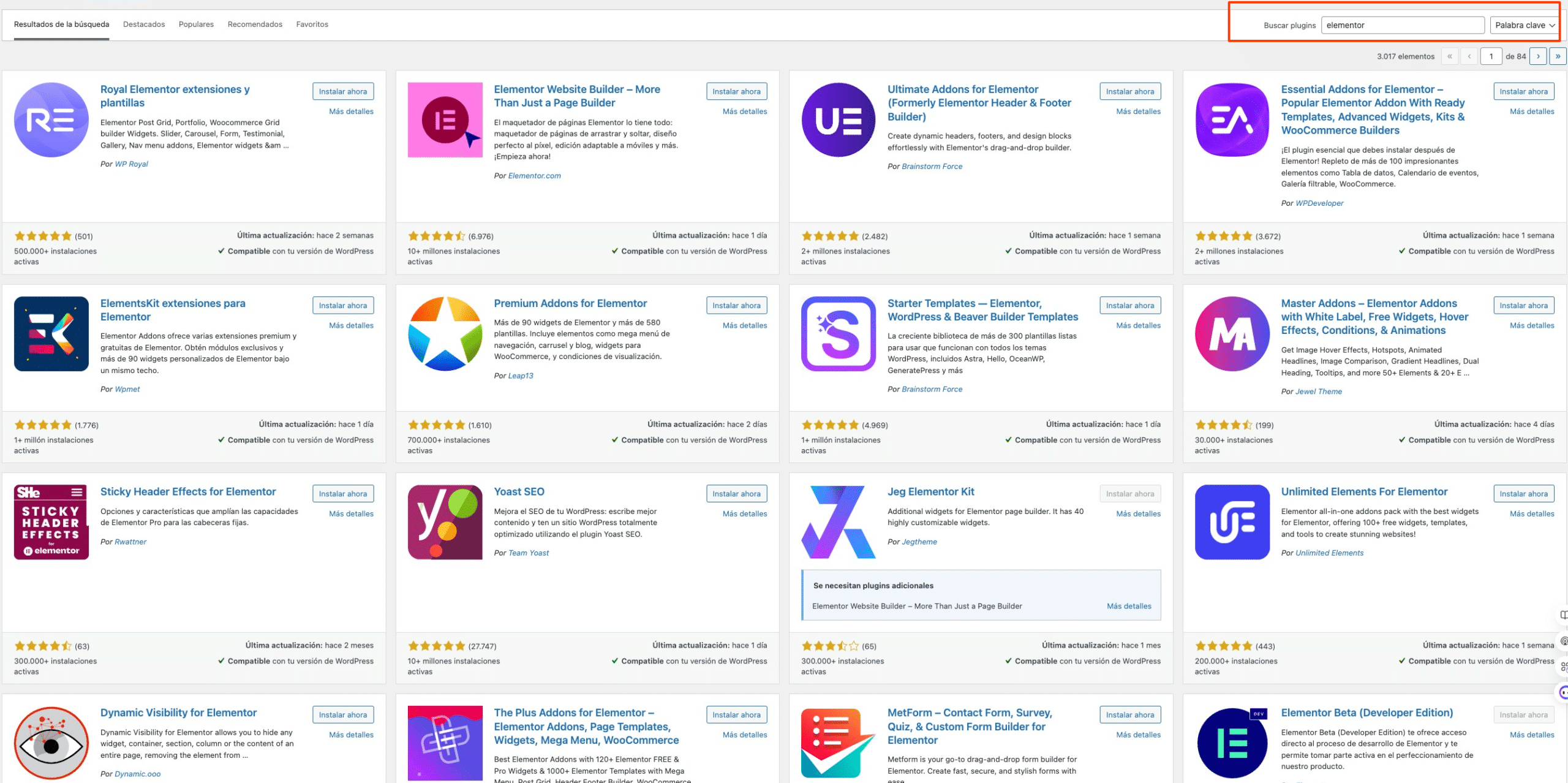Expand the Palabra clave search type dropdown
The image size is (1568, 783).
[1525, 25]
